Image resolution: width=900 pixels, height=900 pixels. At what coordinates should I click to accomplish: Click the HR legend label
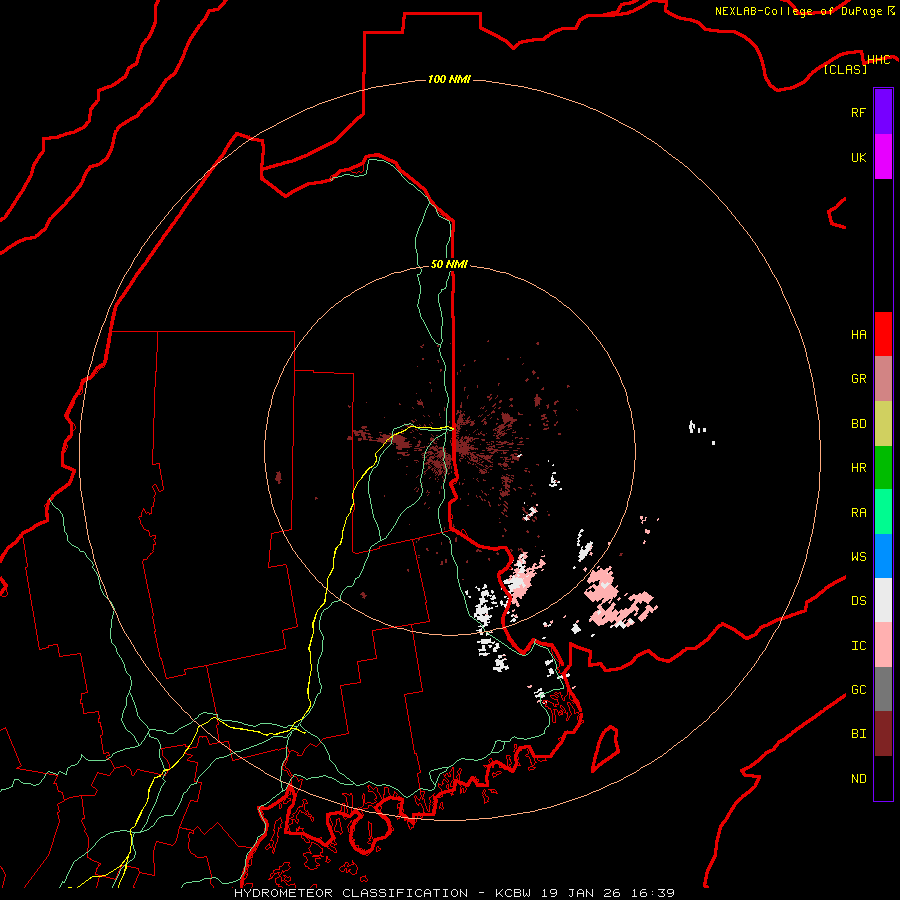[858, 468]
